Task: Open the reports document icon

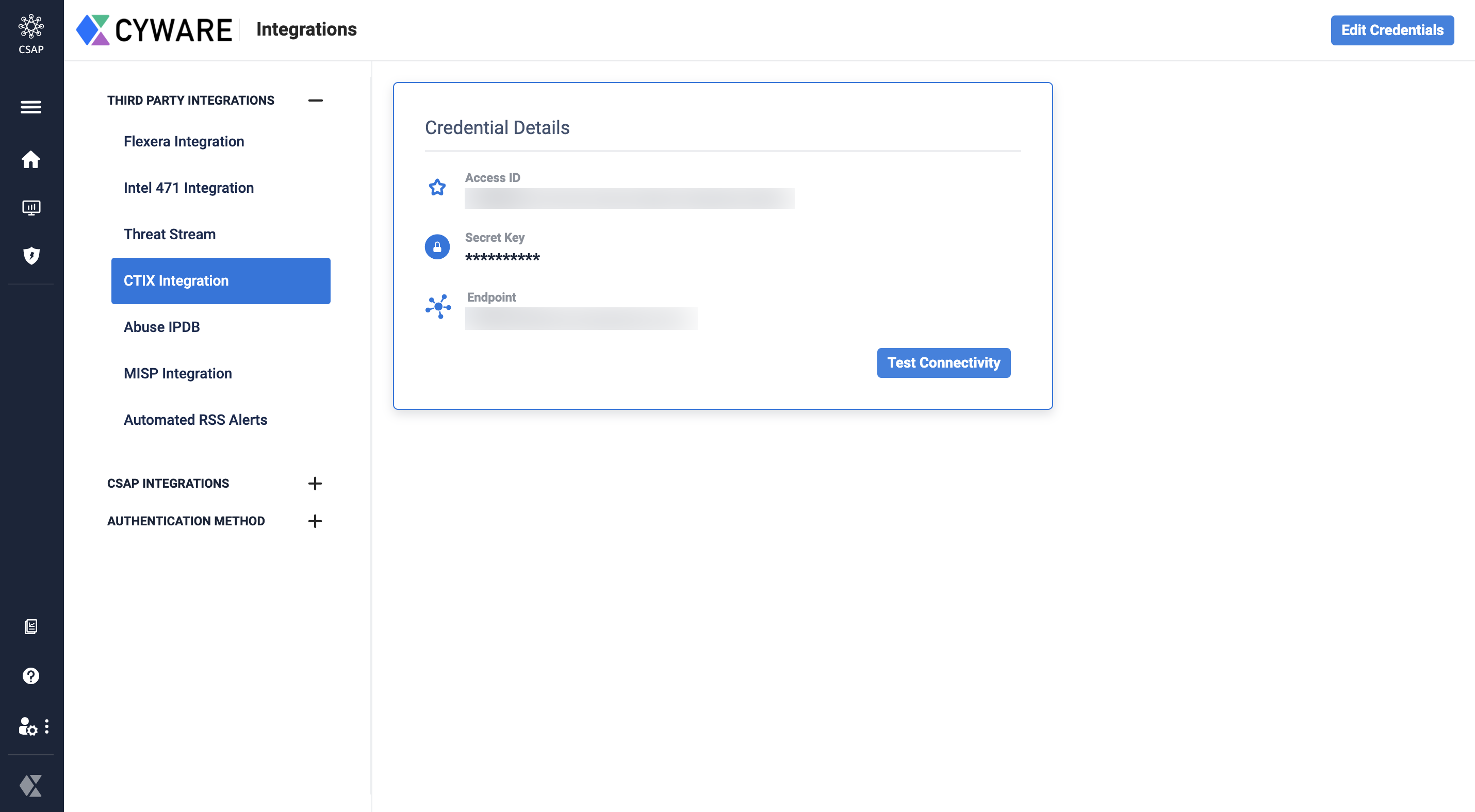Action: point(31,626)
